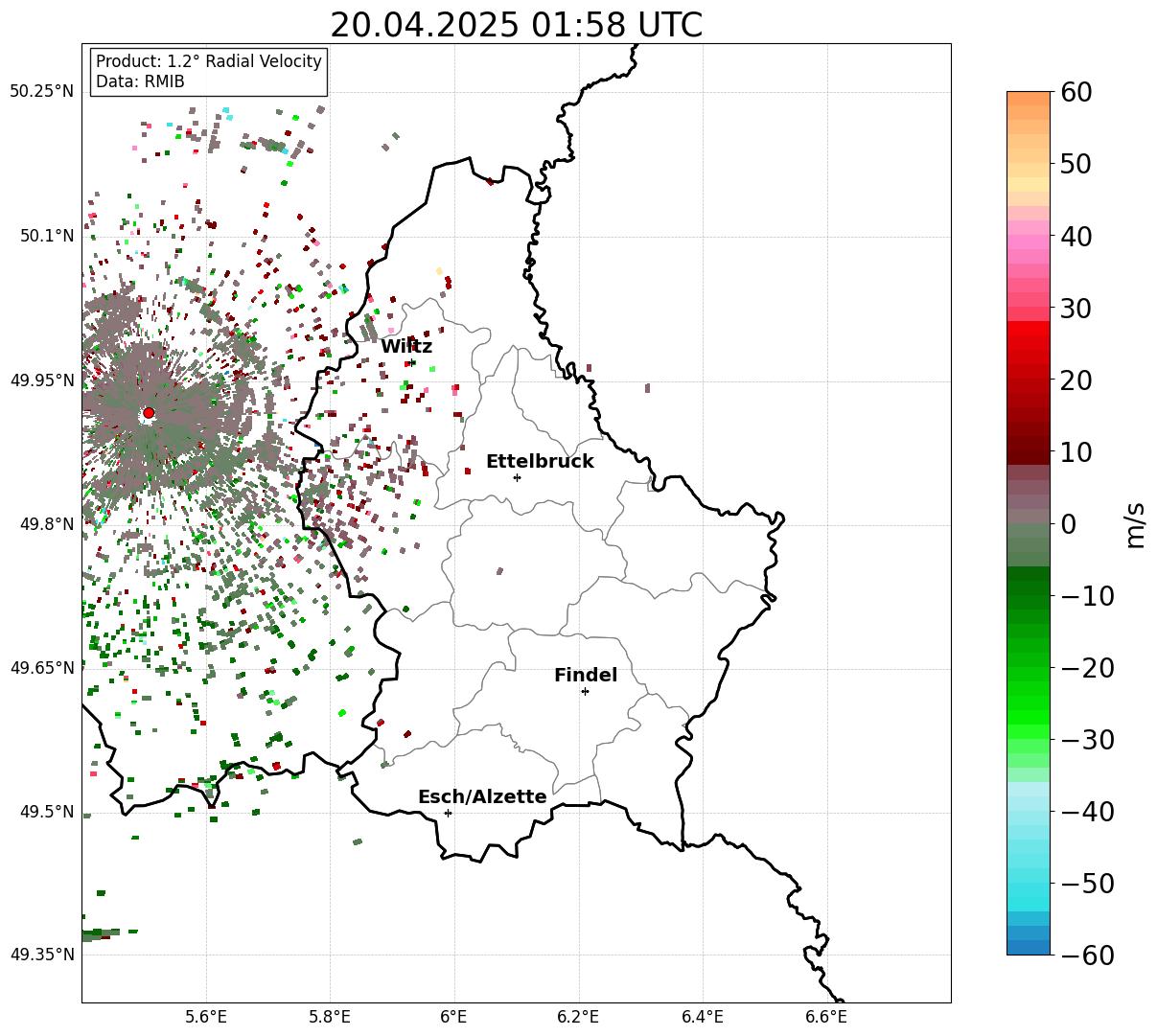Click the colorbar value −10 label
Viewport: 1157px width, 1036px height.
coord(1088,596)
